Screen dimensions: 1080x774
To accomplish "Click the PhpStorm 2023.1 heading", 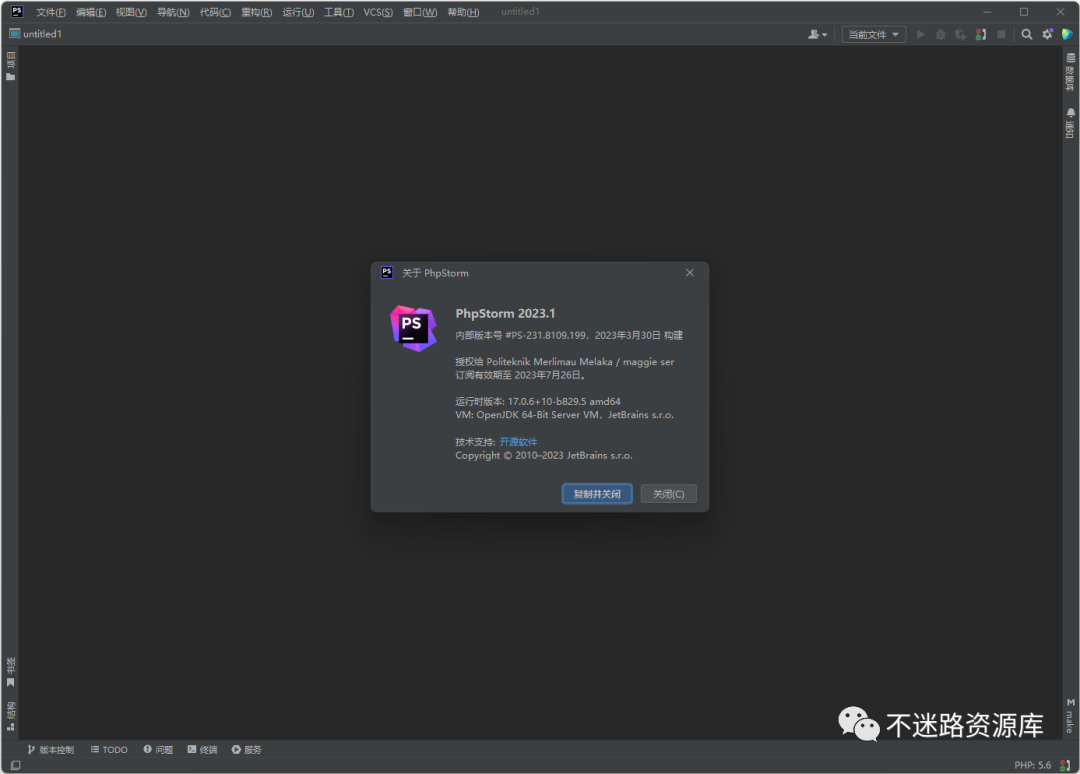I will click(x=505, y=313).
